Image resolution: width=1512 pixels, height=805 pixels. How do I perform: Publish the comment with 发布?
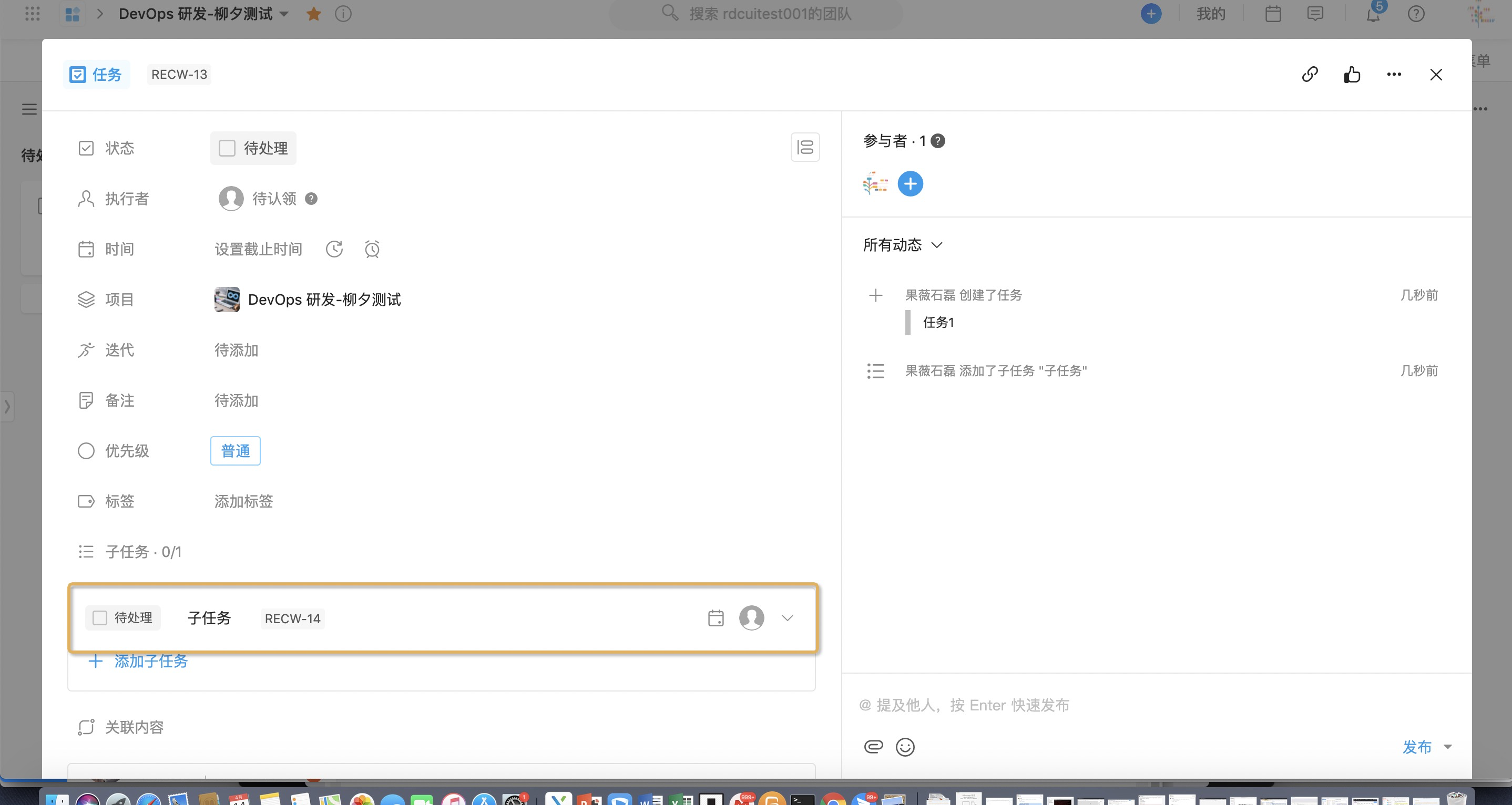[x=1417, y=747]
